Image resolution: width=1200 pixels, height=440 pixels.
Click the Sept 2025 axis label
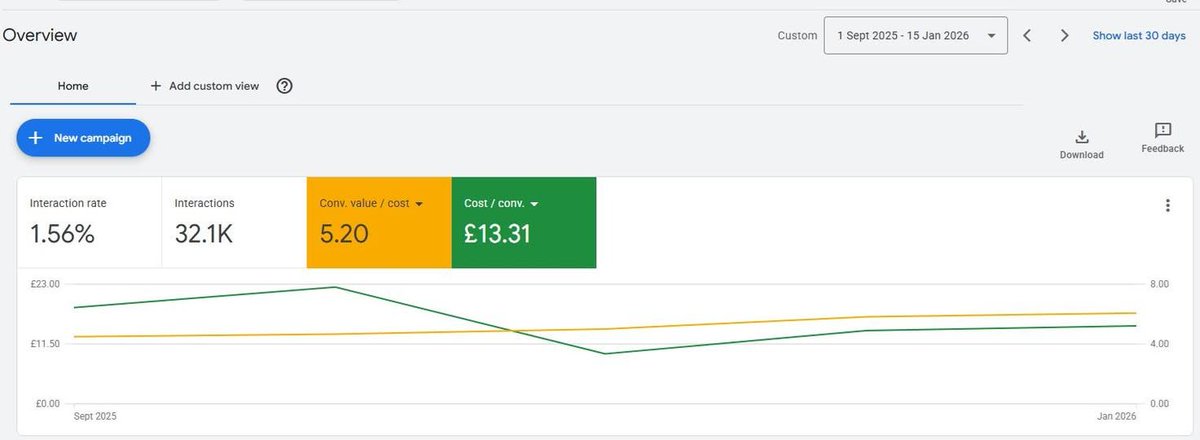(x=96, y=416)
